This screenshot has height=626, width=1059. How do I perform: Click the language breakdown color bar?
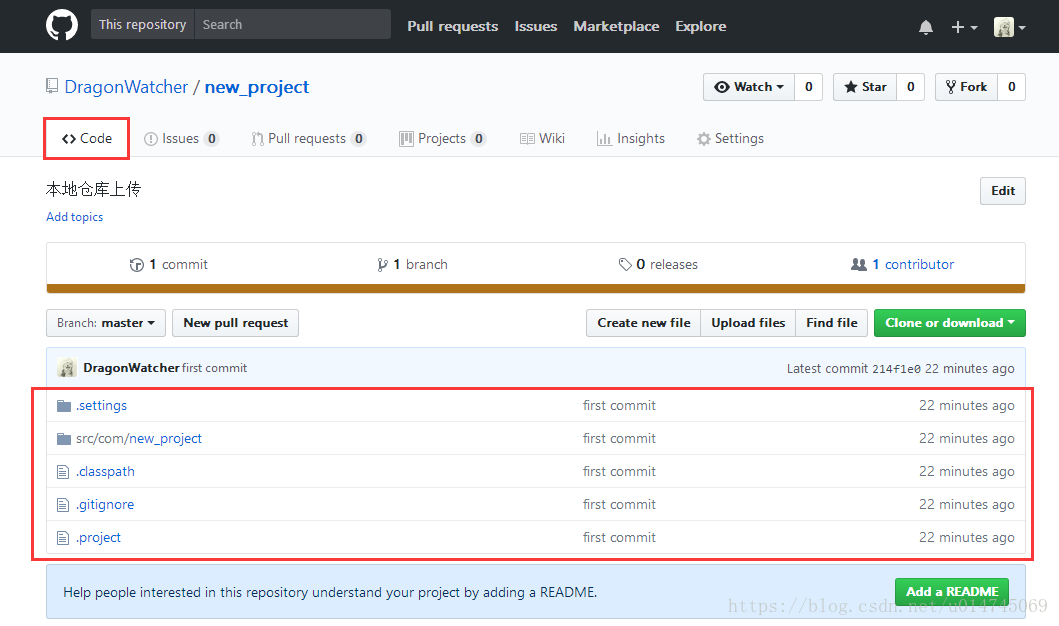tap(536, 288)
